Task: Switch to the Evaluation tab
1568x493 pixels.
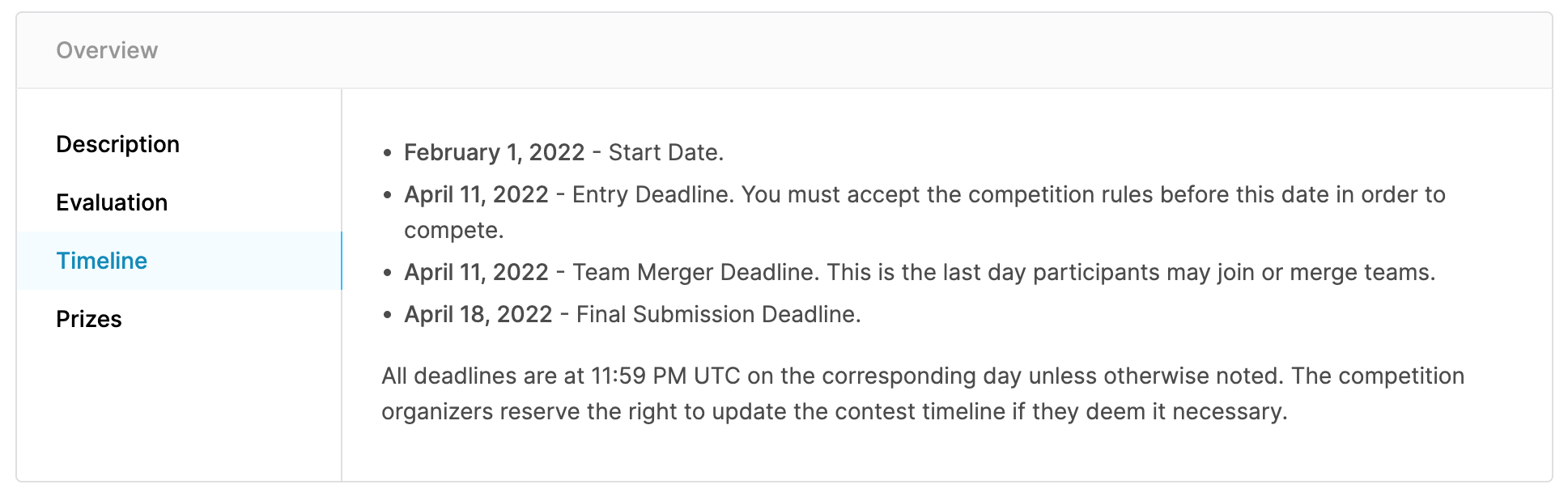Action: [112, 202]
